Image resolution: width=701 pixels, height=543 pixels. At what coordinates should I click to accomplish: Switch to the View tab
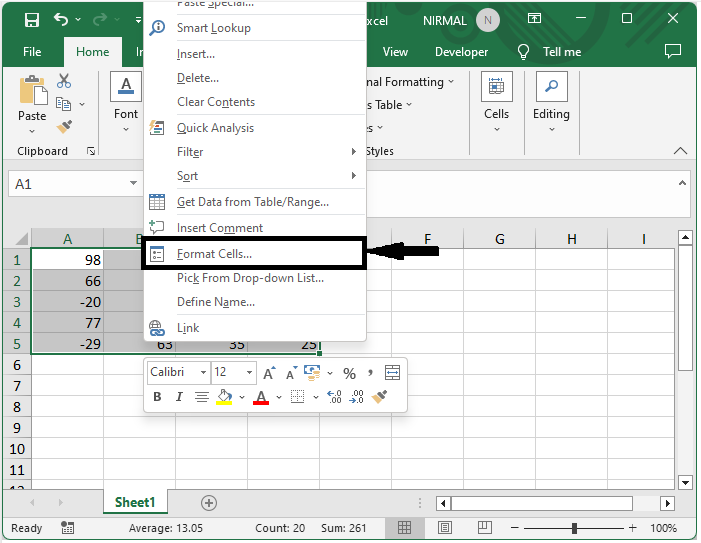click(395, 52)
